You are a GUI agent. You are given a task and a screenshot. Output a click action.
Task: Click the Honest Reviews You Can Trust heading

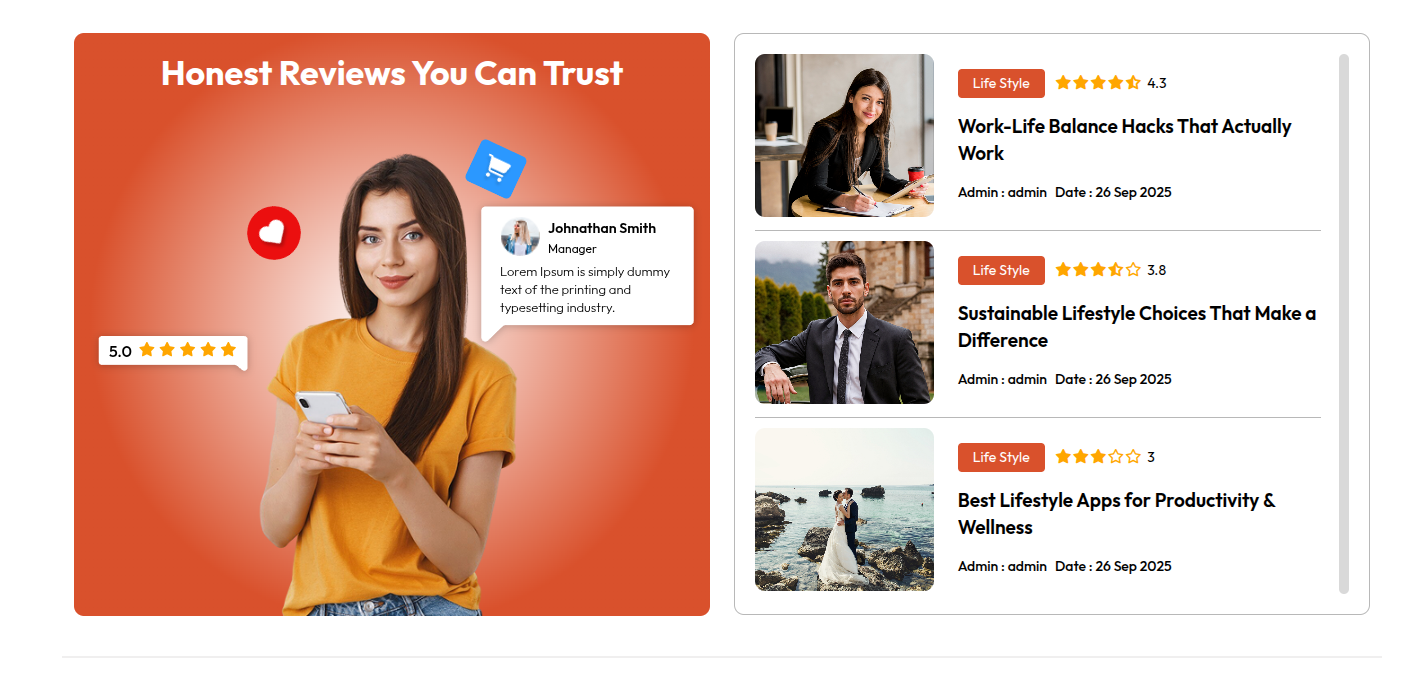[392, 73]
